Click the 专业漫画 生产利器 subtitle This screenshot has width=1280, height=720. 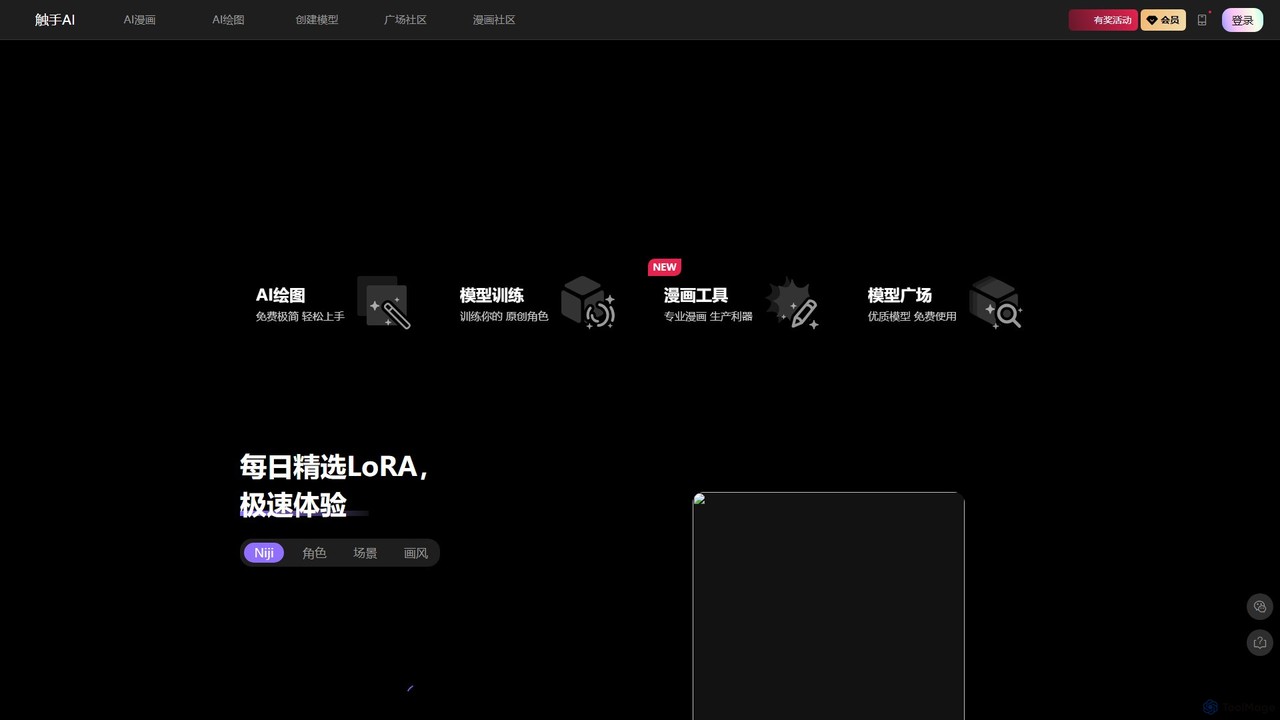(707, 316)
